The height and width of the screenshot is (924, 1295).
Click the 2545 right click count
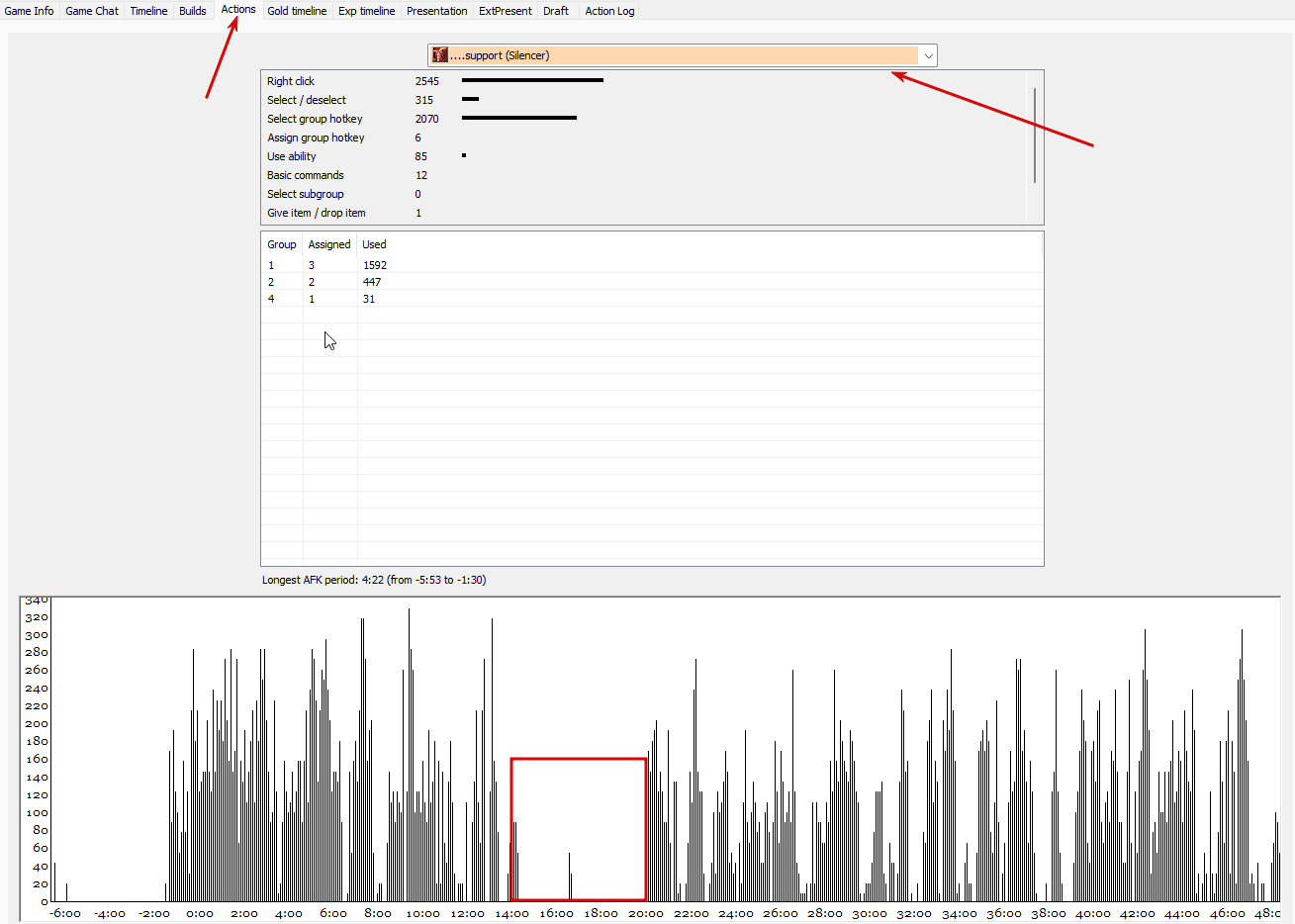point(427,81)
